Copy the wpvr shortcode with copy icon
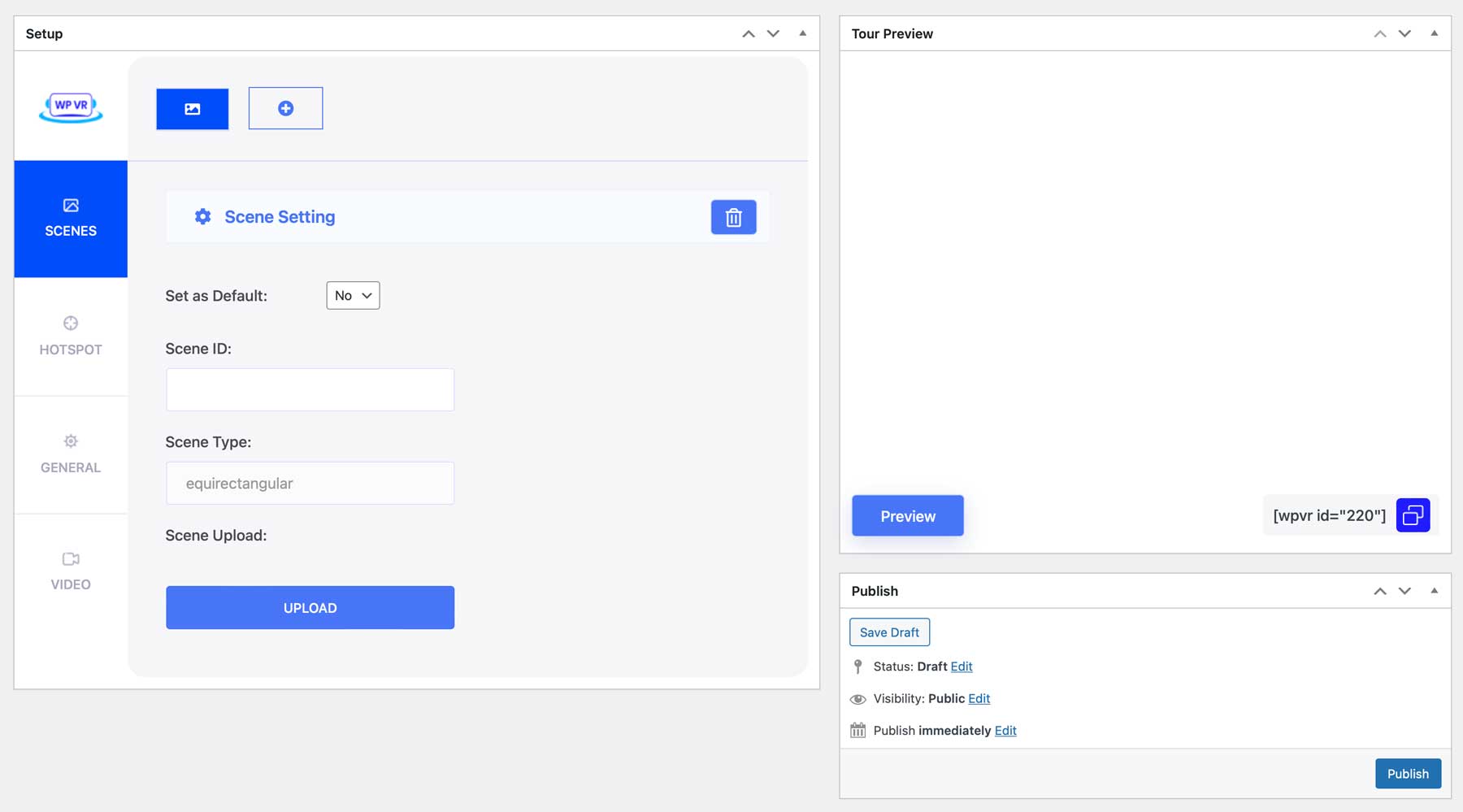The width and height of the screenshot is (1463, 812). [1413, 515]
